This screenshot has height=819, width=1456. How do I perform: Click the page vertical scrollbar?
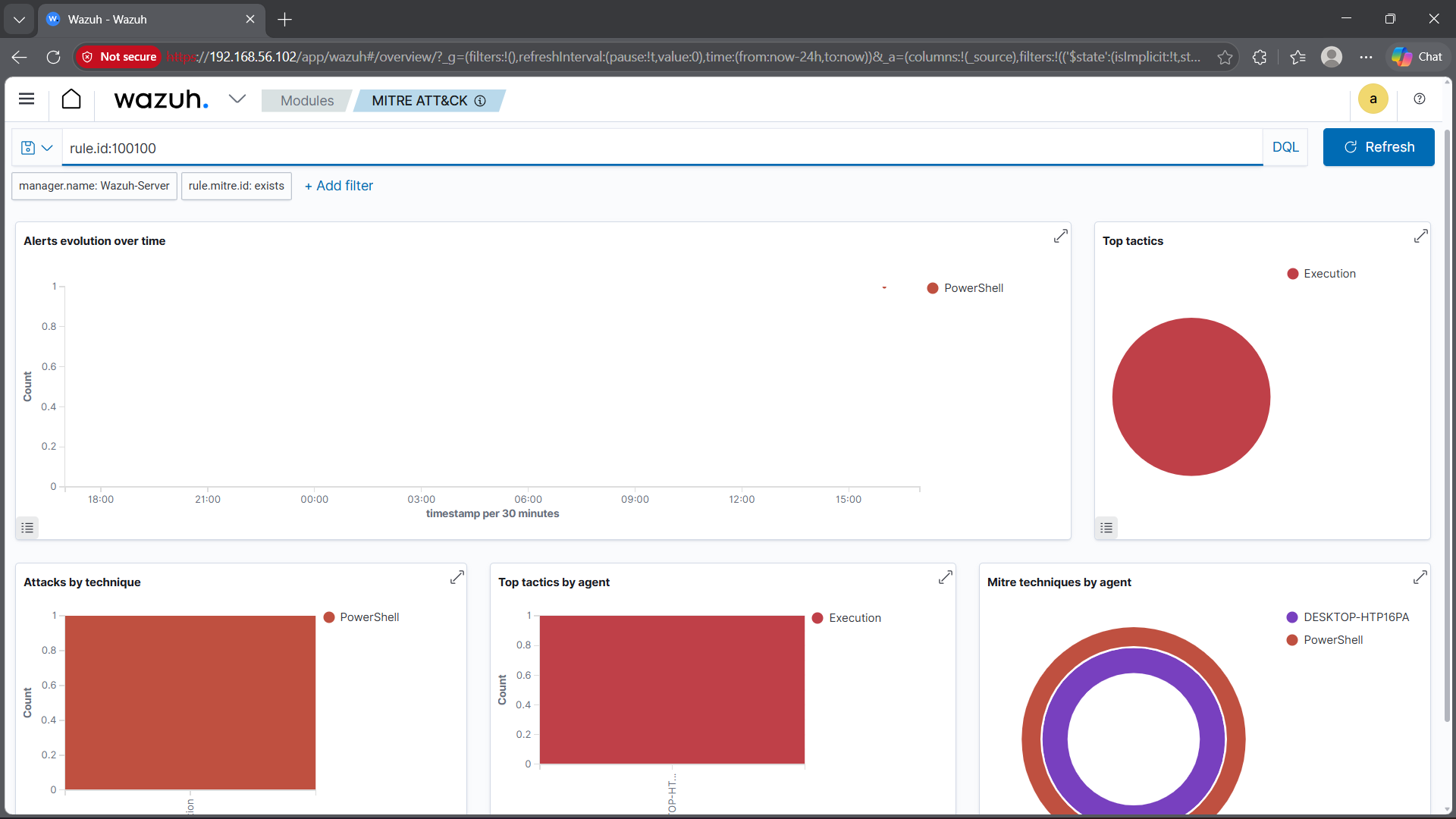click(1448, 425)
